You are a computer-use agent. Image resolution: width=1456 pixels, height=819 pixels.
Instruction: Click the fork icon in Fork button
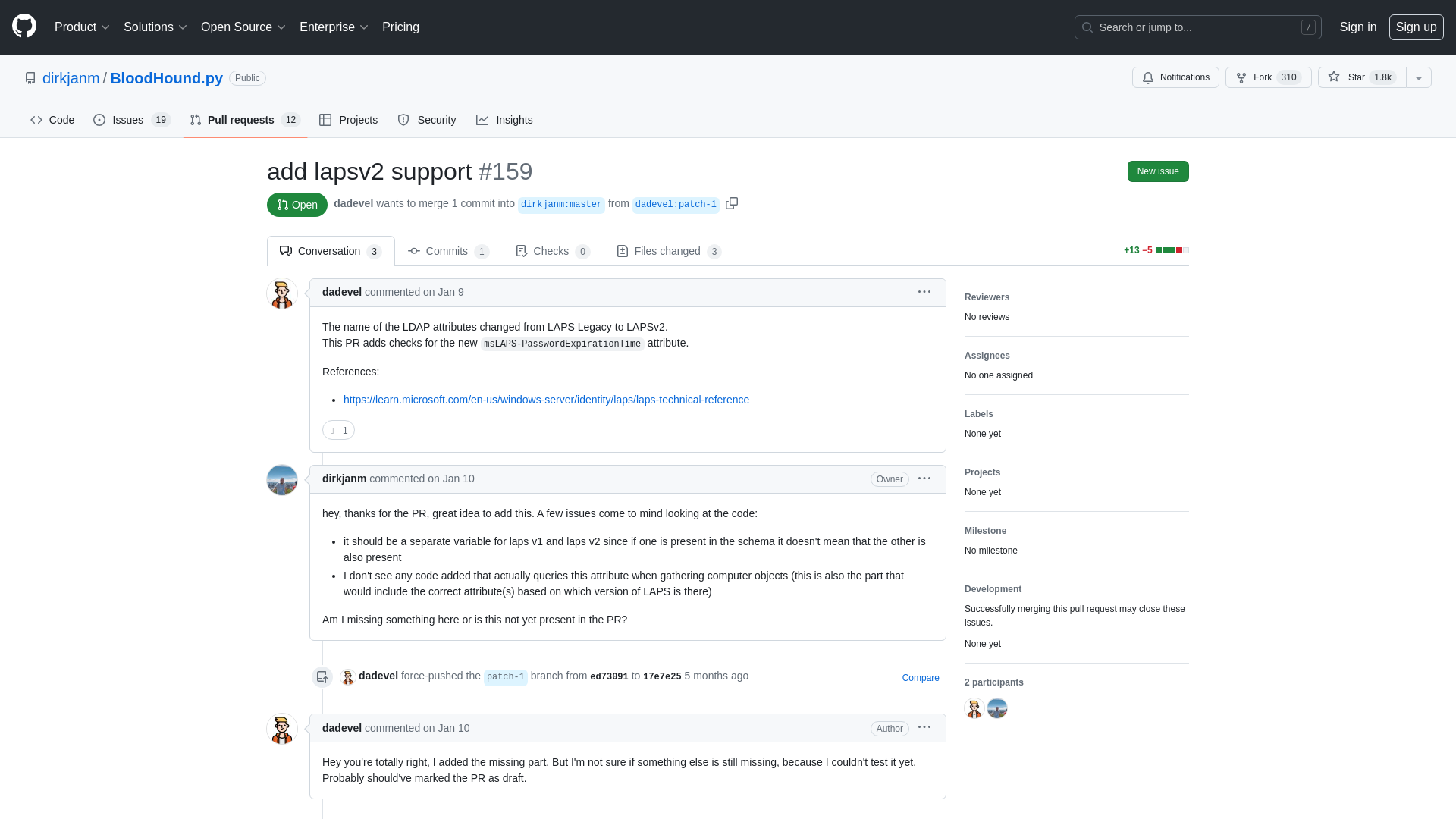pos(1241,78)
